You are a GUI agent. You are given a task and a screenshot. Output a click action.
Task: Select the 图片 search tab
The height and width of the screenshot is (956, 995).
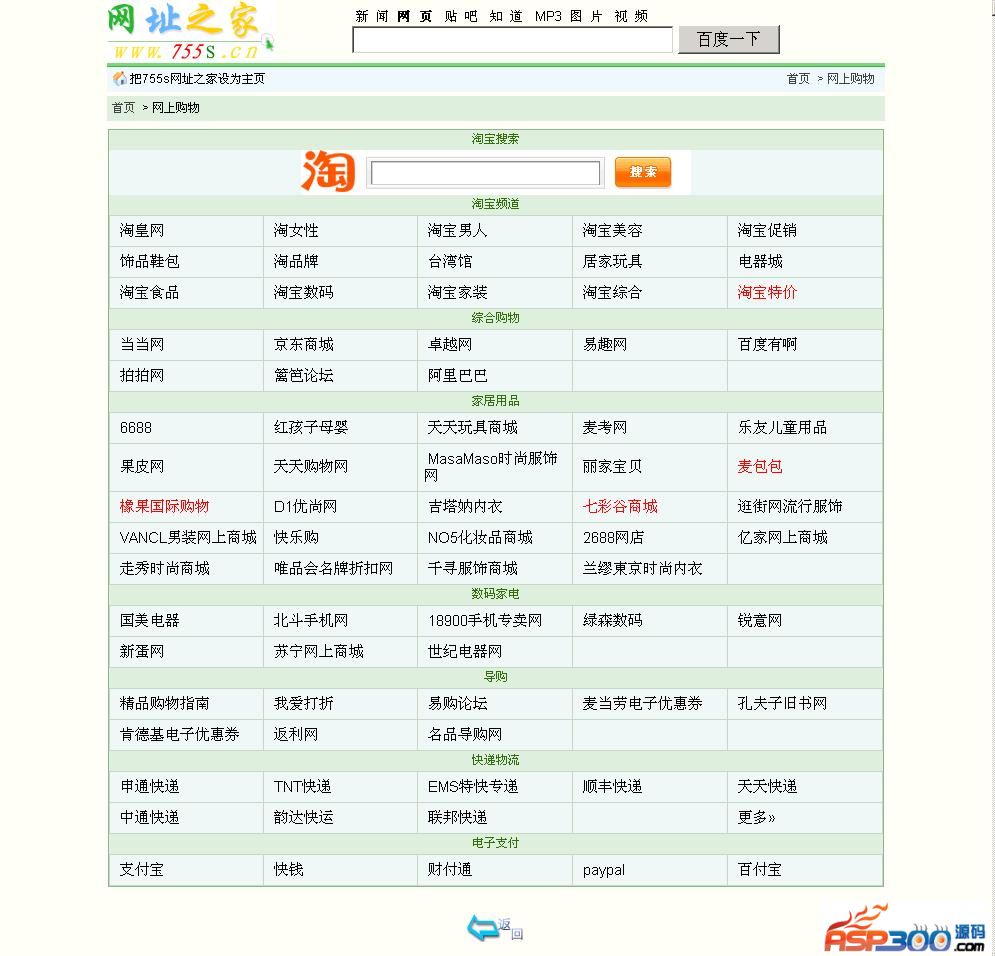[586, 16]
